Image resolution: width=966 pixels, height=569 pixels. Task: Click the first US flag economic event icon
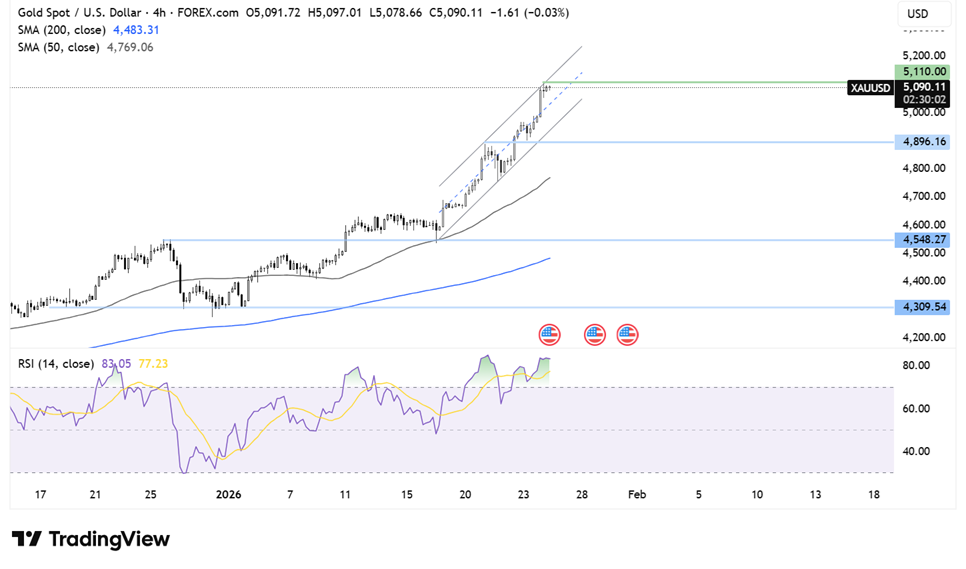(x=550, y=335)
